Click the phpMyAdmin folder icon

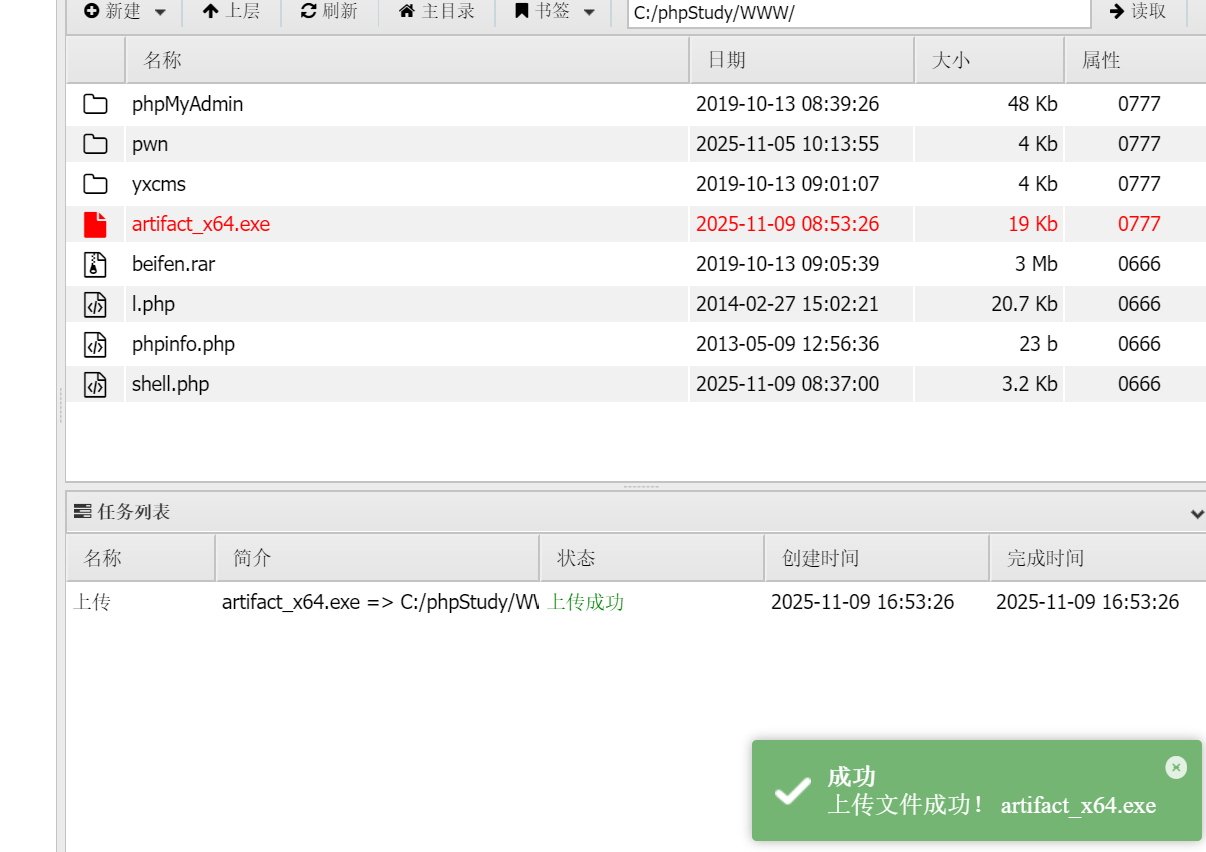(x=95, y=104)
